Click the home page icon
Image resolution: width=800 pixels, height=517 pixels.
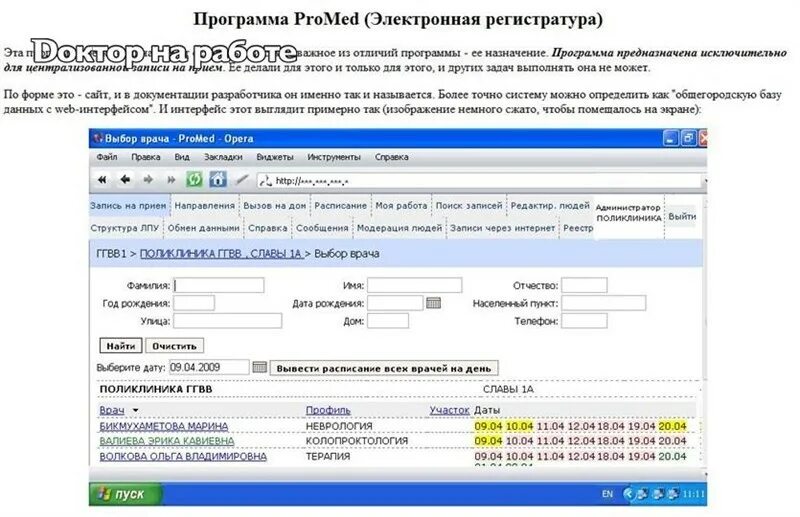(x=218, y=179)
